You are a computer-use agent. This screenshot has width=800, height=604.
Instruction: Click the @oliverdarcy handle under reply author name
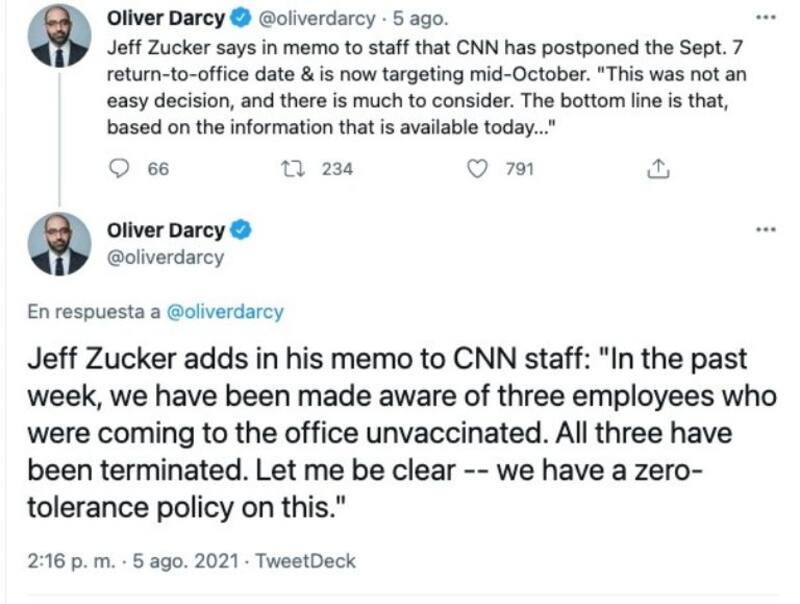coord(164,257)
